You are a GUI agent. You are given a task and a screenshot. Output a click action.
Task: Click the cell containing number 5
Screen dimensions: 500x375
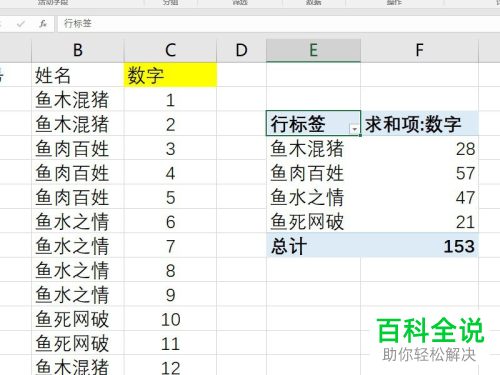coord(170,197)
